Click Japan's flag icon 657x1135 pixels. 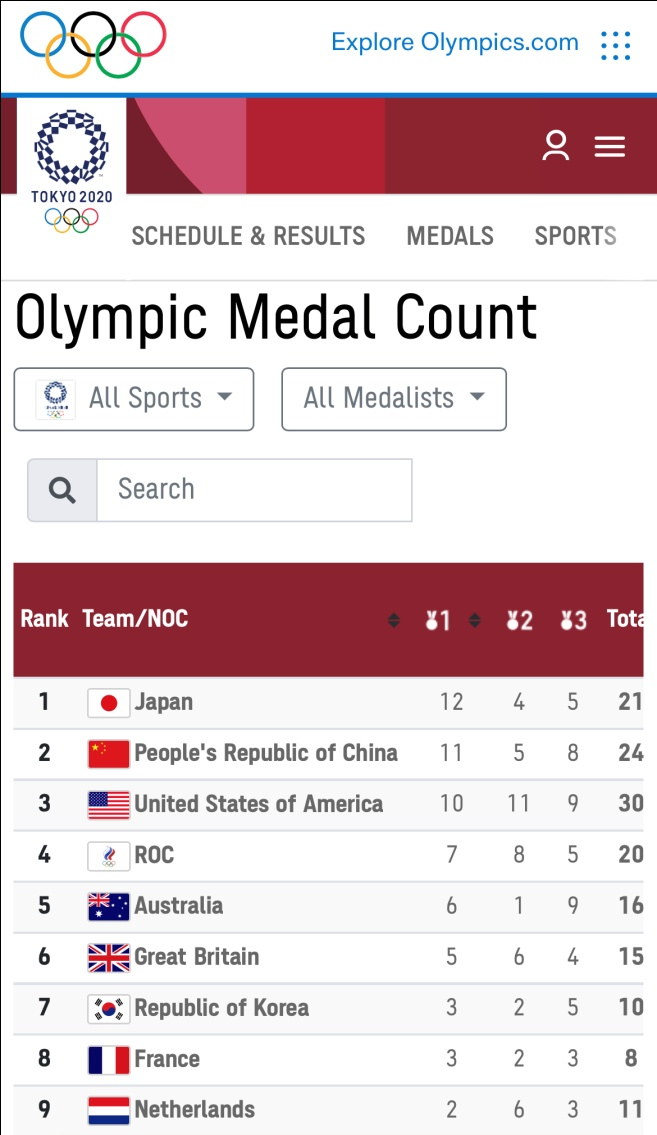pyautogui.click(x=108, y=703)
